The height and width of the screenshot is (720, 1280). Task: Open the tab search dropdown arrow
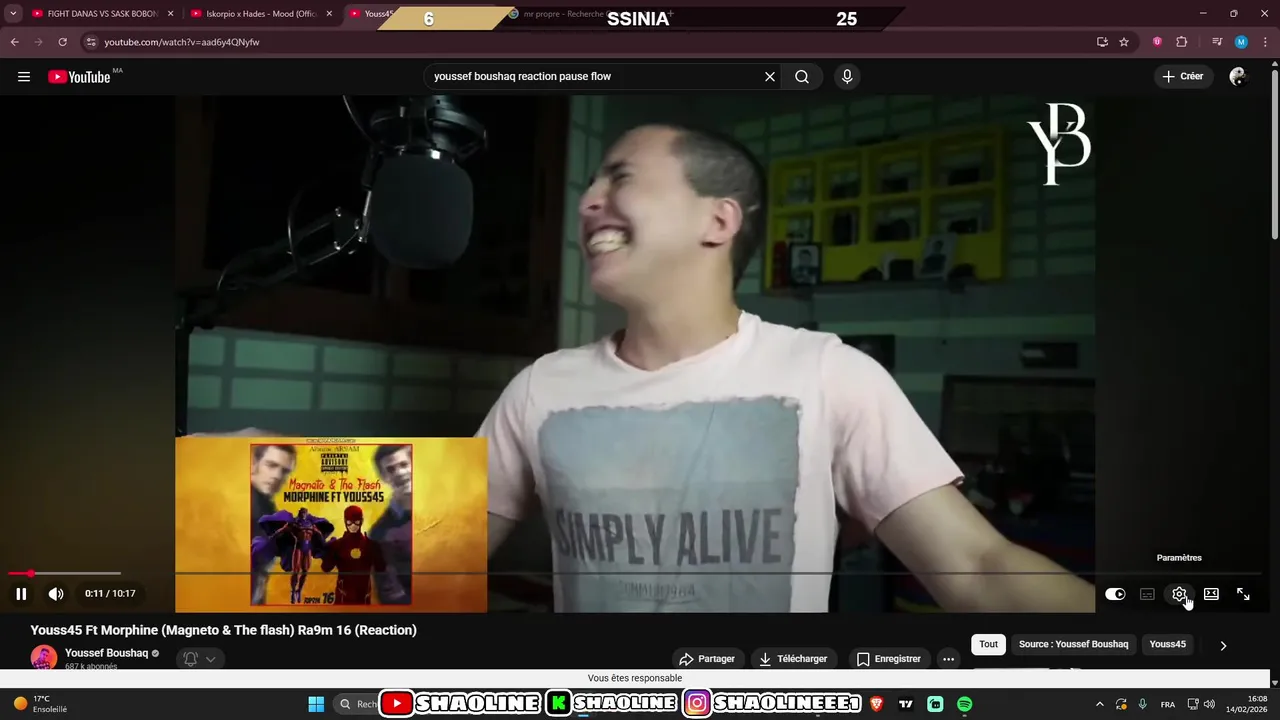(14, 14)
